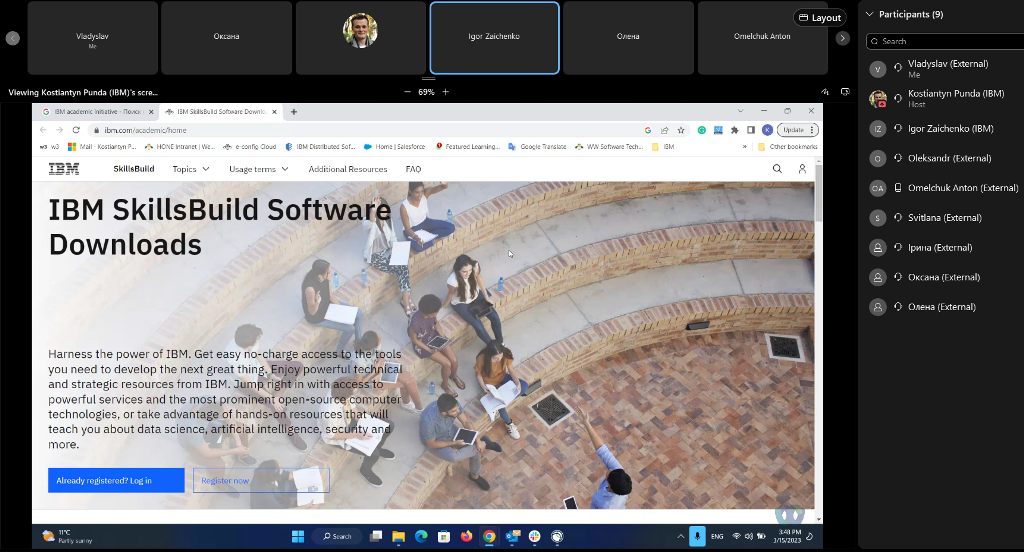The width and height of the screenshot is (1024, 552).
Task: Open FAQ nav item
Action: coord(413,169)
